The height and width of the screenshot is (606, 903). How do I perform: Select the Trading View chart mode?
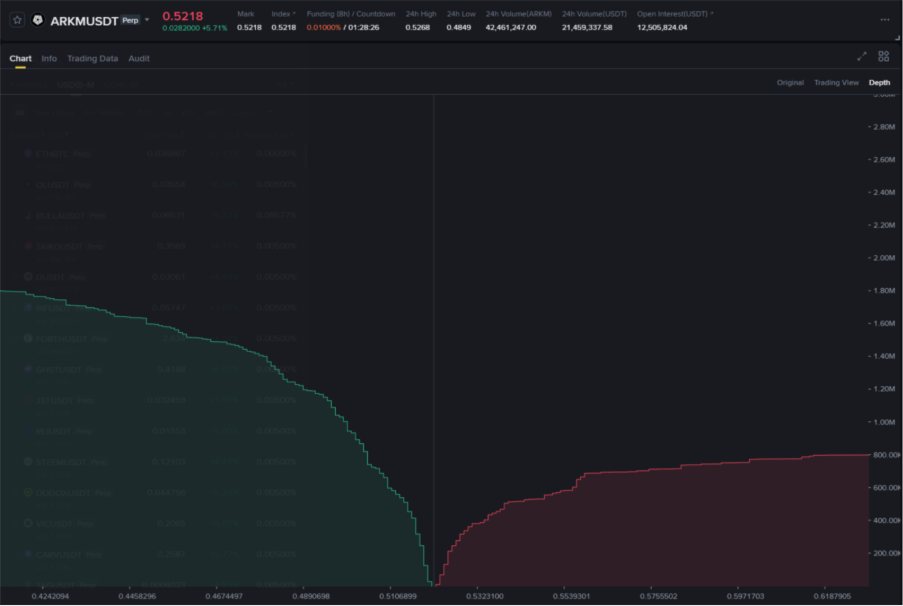[x=836, y=83]
